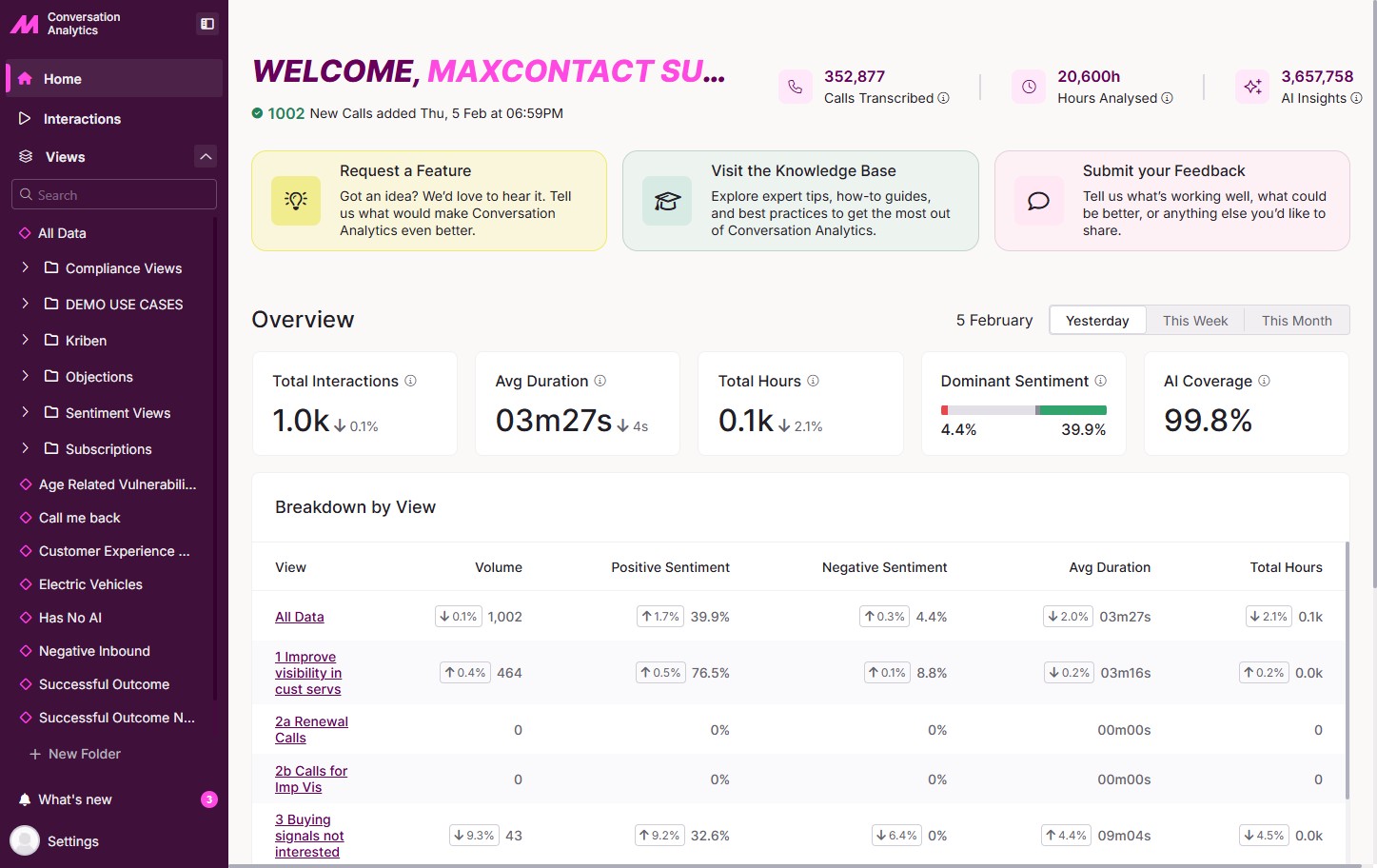This screenshot has width=1377, height=868.
Task: Show info for Avg Duration
Action: point(600,381)
